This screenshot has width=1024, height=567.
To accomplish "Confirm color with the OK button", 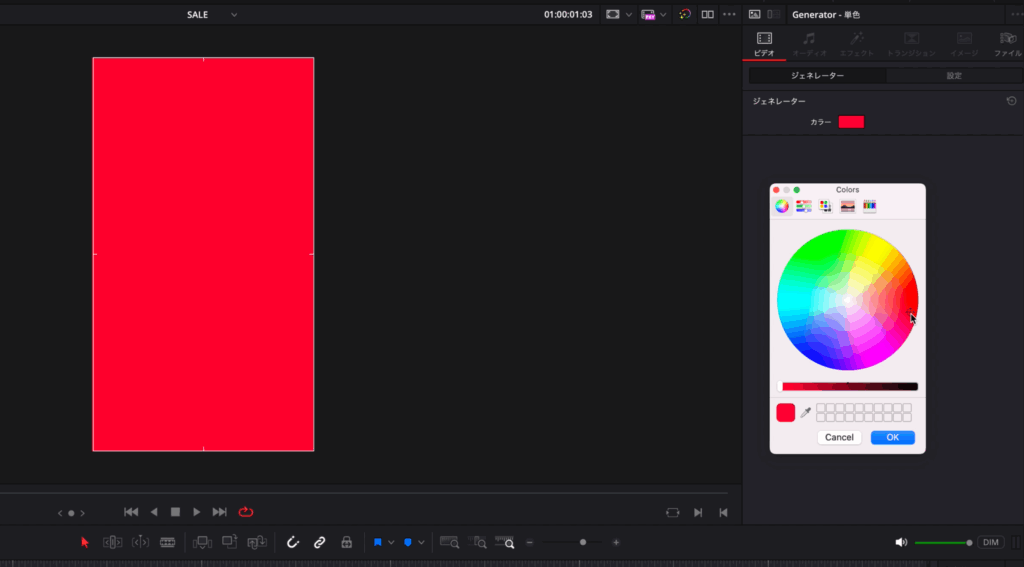I will pyautogui.click(x=892, y=437).
